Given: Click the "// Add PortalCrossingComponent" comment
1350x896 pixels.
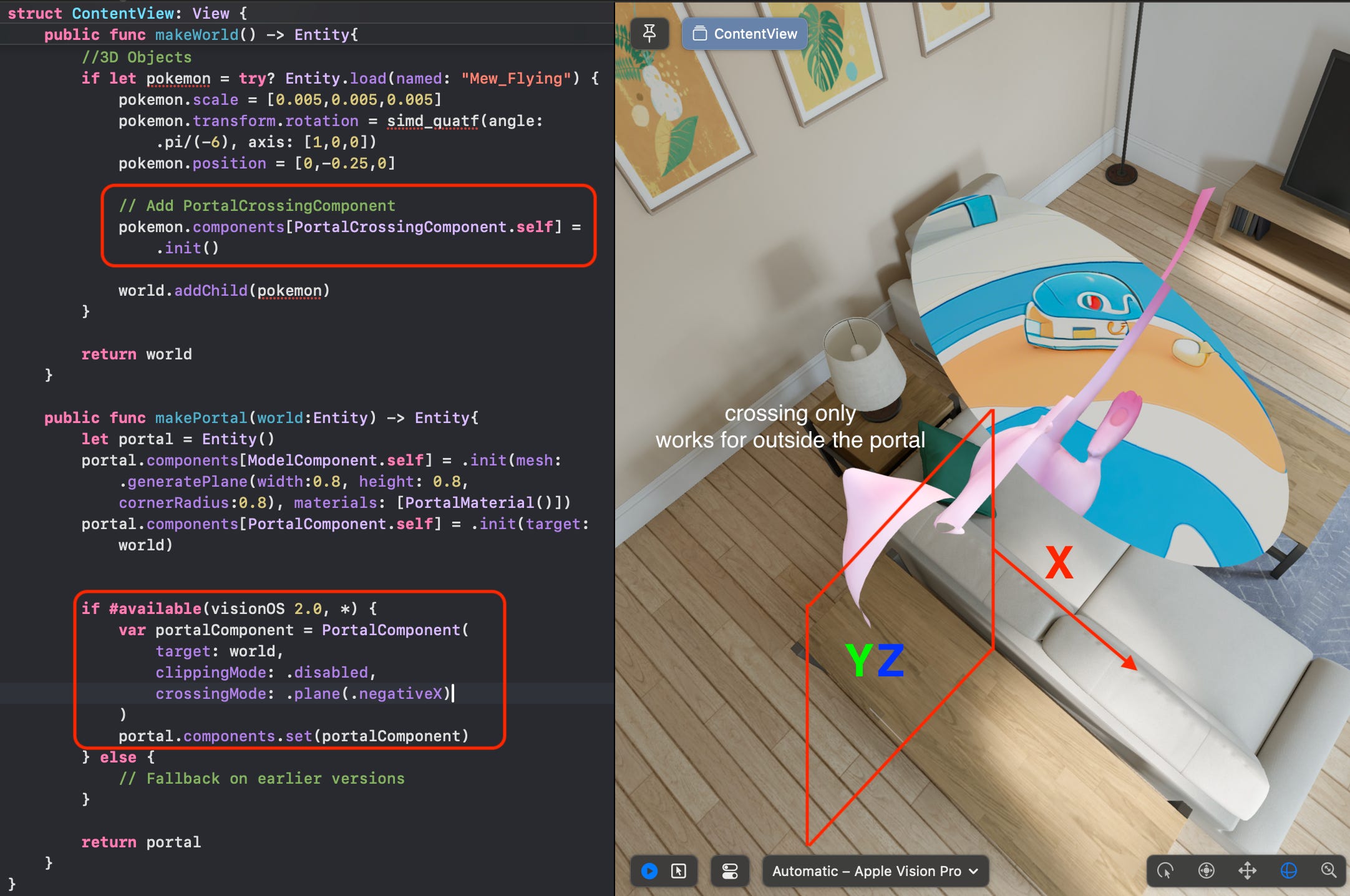Looking at the screenshot, I should pos(257,206).
